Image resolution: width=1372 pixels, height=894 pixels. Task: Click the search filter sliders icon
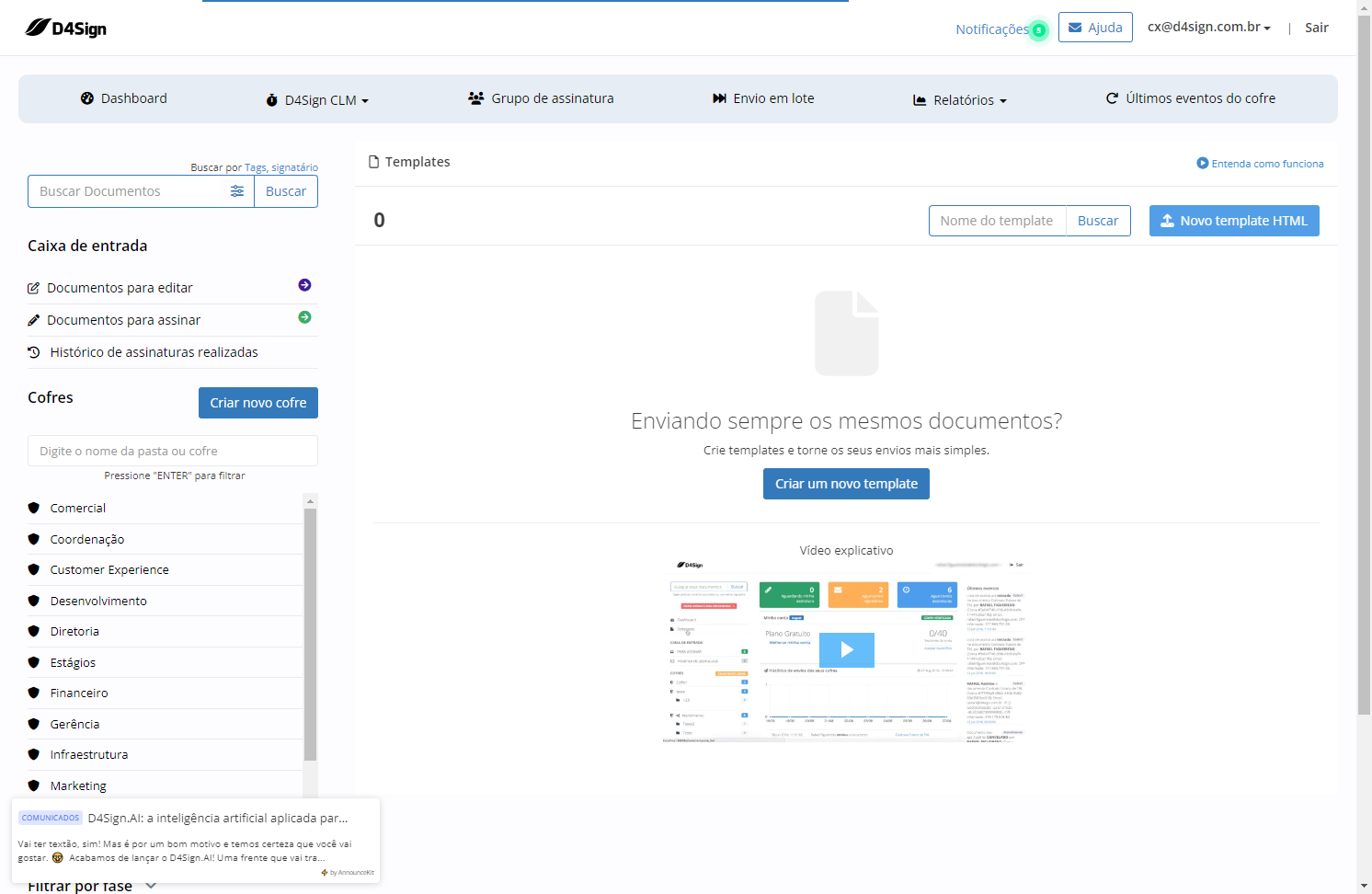tap(237, 191)
